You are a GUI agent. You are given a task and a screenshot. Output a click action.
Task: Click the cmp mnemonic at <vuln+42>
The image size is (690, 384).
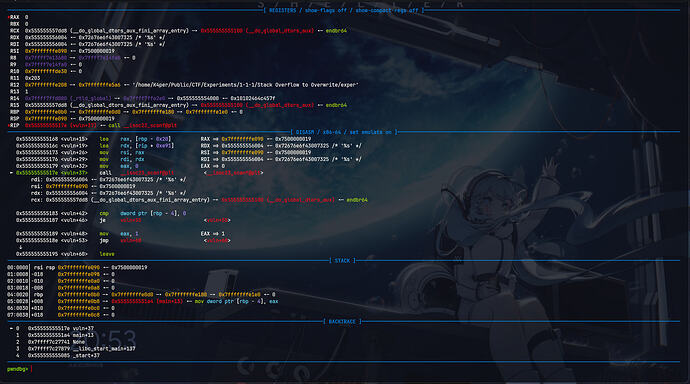point(104,213)
